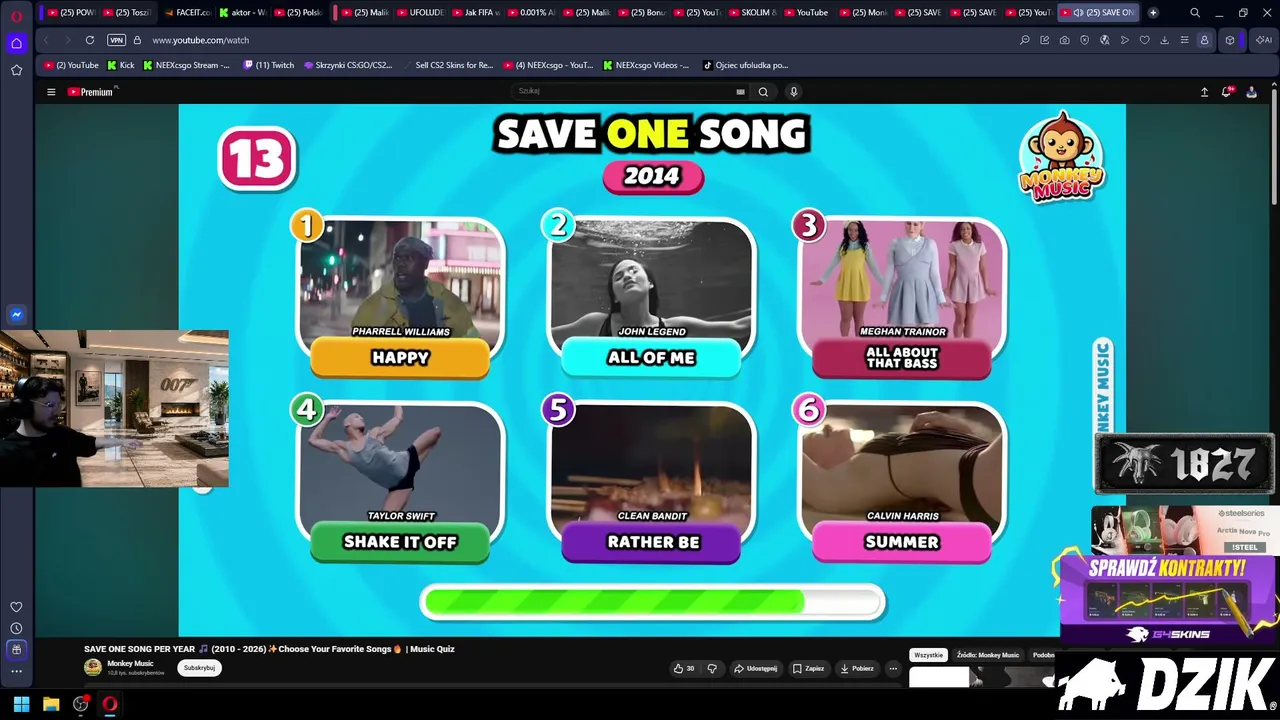Click the heart icon in address bar
This screenshot has height=720, width=1280.
pyautogui.click(x=1144, y=40)
